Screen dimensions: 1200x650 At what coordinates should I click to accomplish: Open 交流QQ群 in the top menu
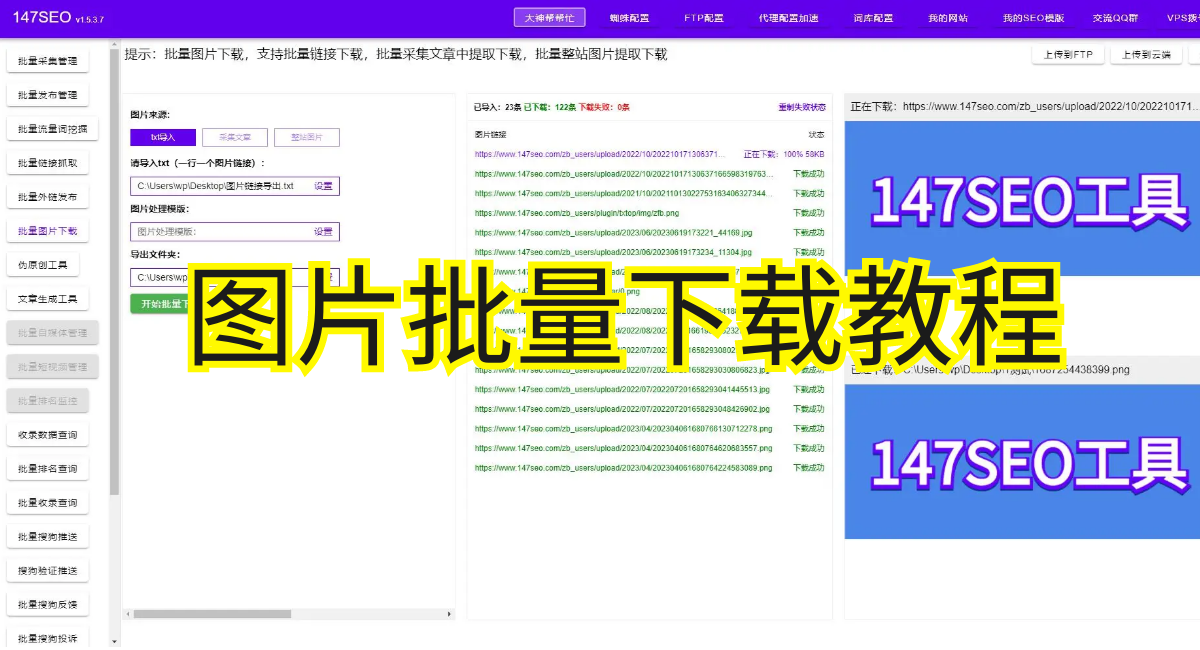pos(1117,18)
